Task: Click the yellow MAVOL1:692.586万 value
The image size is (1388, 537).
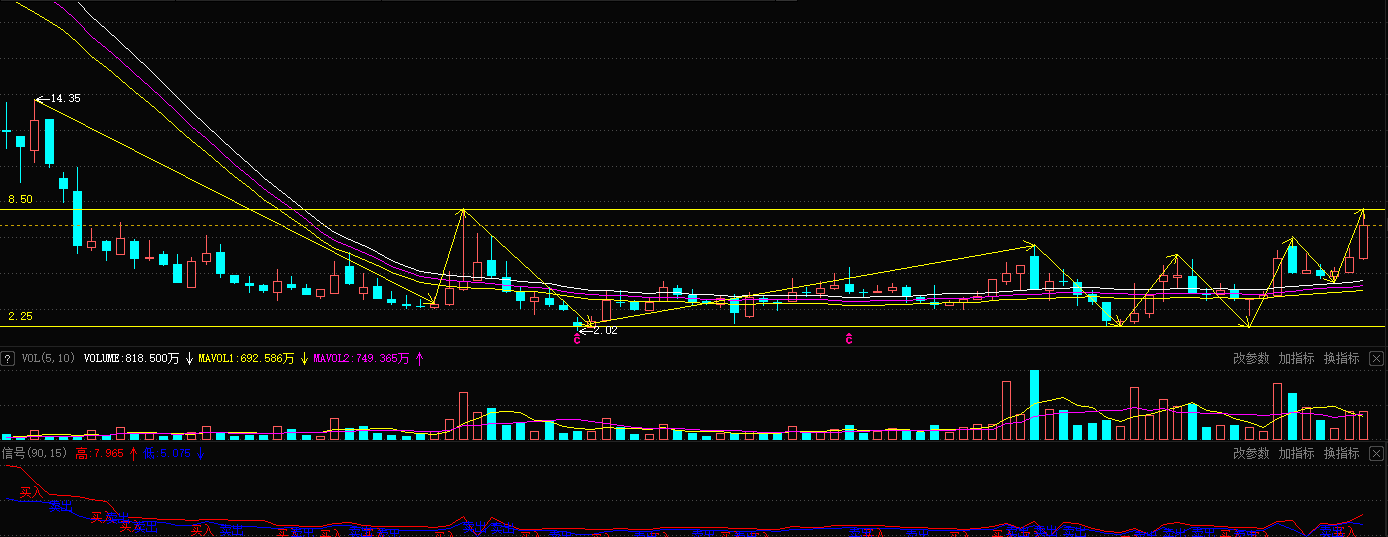Action: click(x=246, y=358)
